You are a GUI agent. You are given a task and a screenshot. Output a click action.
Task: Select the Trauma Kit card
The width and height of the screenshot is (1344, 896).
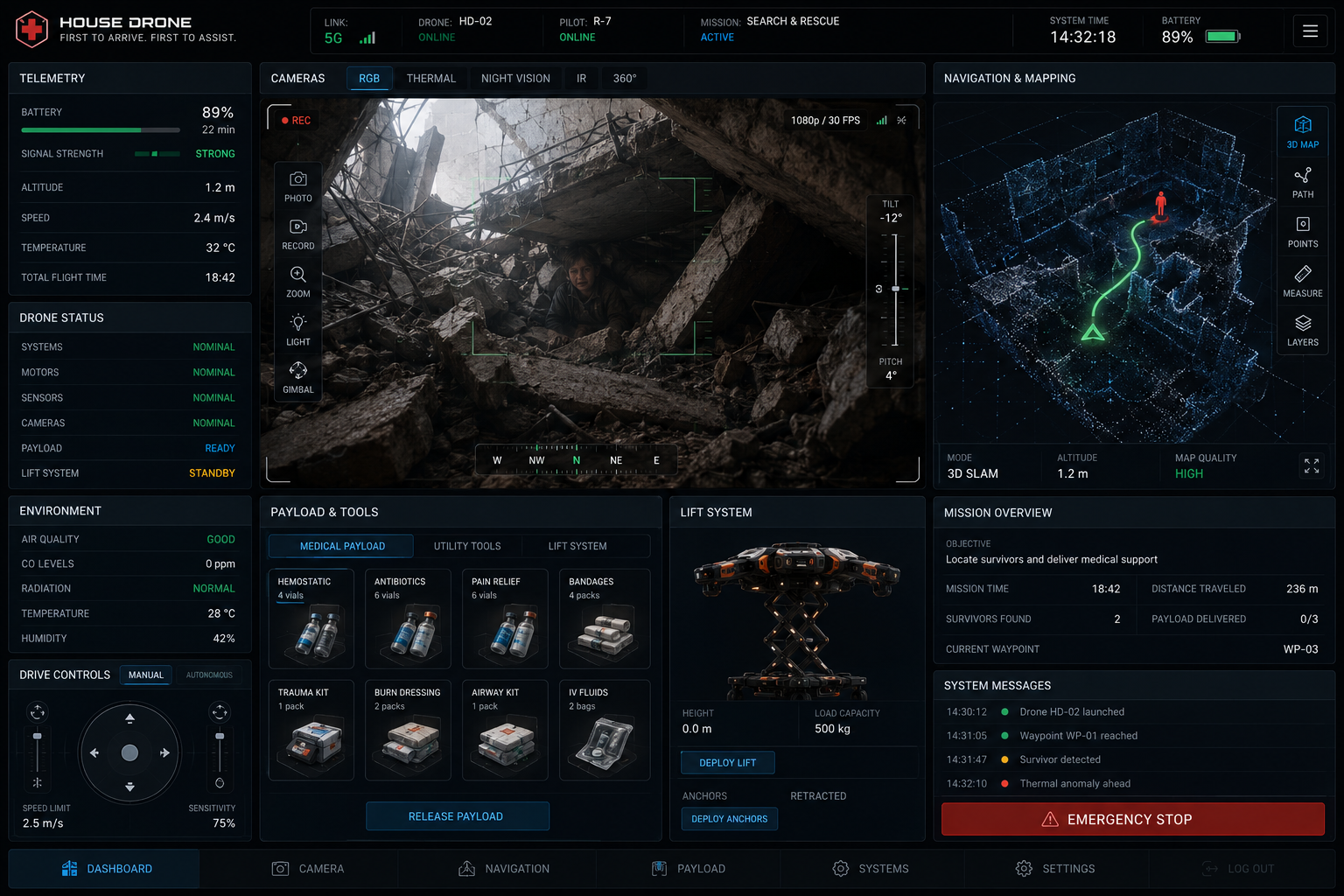click(311, 730)
